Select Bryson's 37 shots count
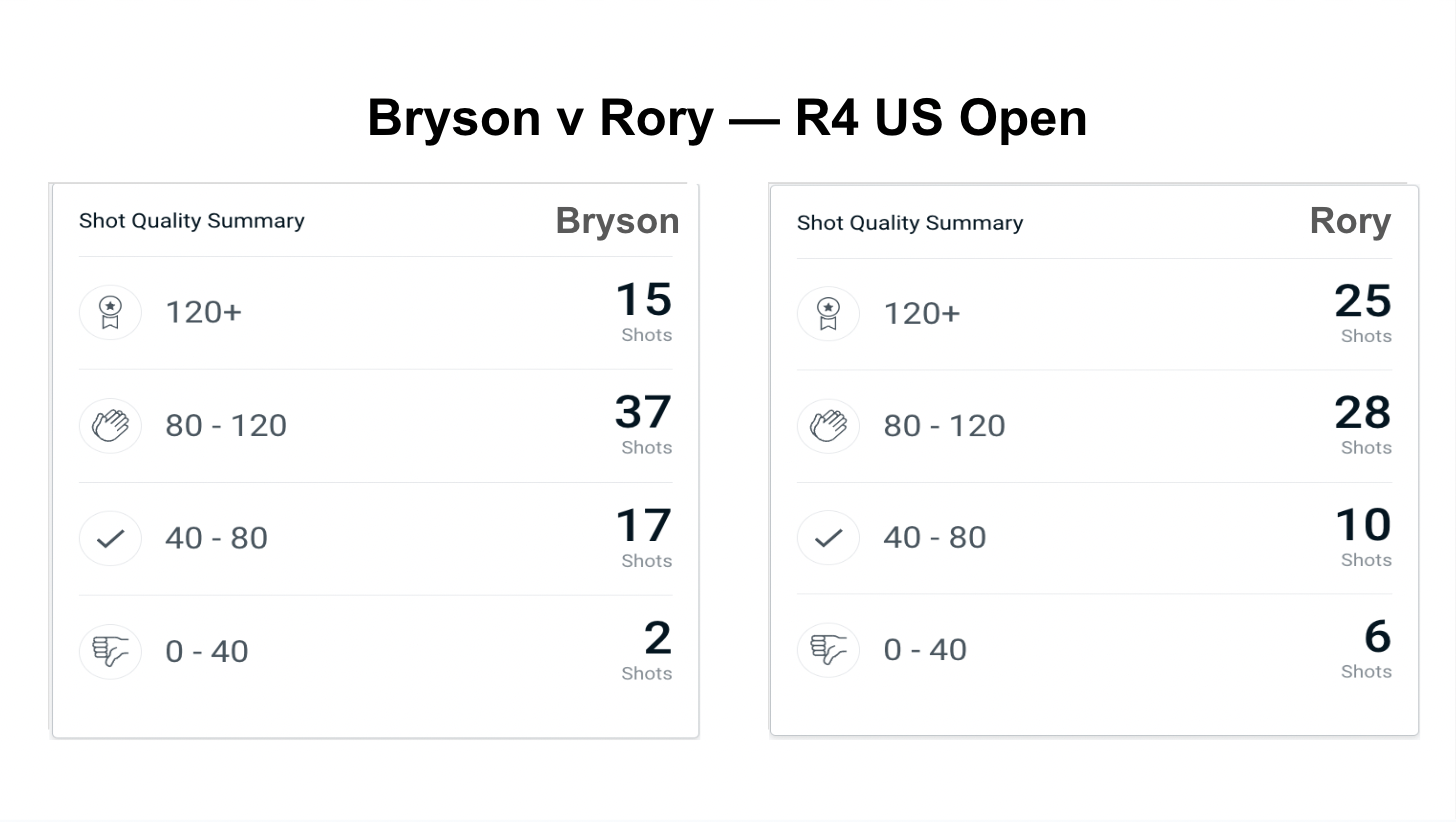This screenshot has width=1456, height=822. pos(643,412)
